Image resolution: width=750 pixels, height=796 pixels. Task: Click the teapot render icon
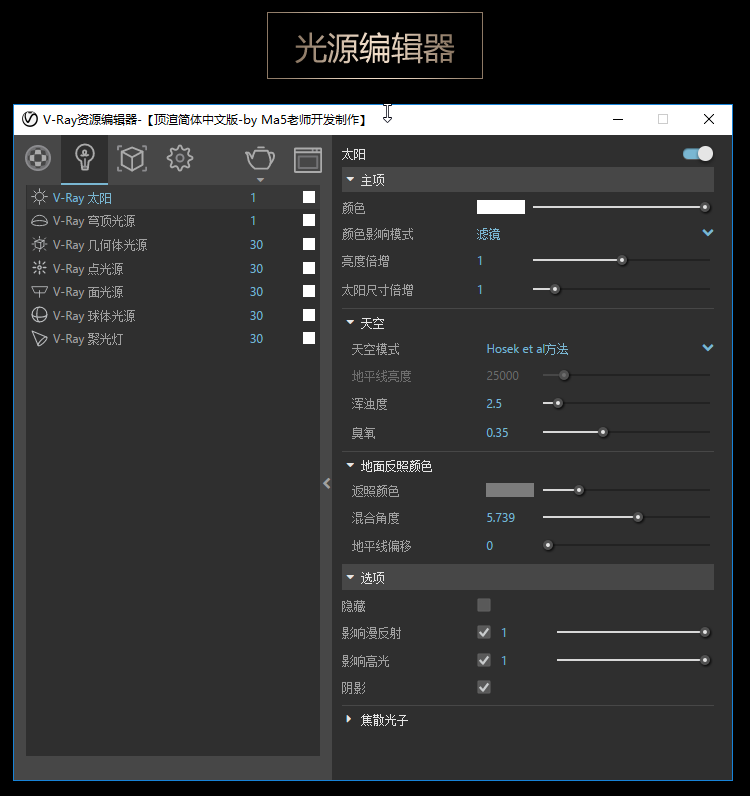point(260,158)
